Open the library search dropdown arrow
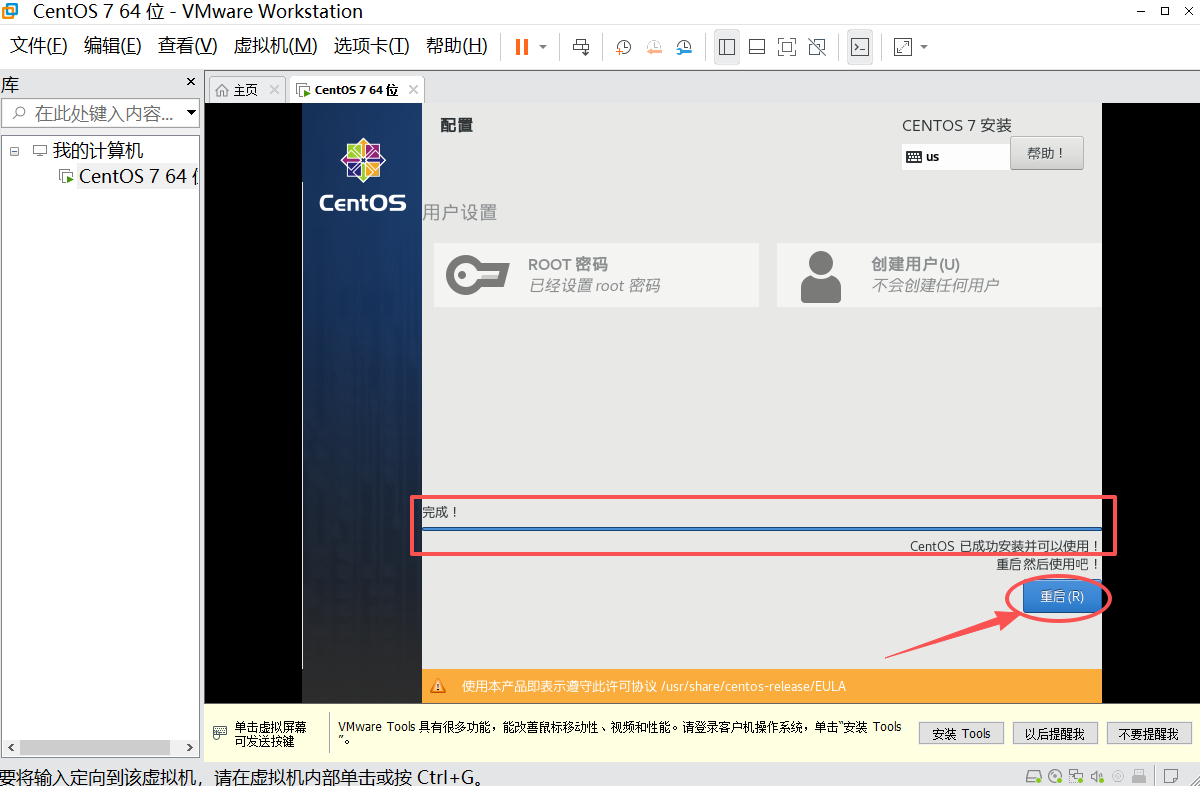This screenshot has height=786, width=1200. (191, 113)
